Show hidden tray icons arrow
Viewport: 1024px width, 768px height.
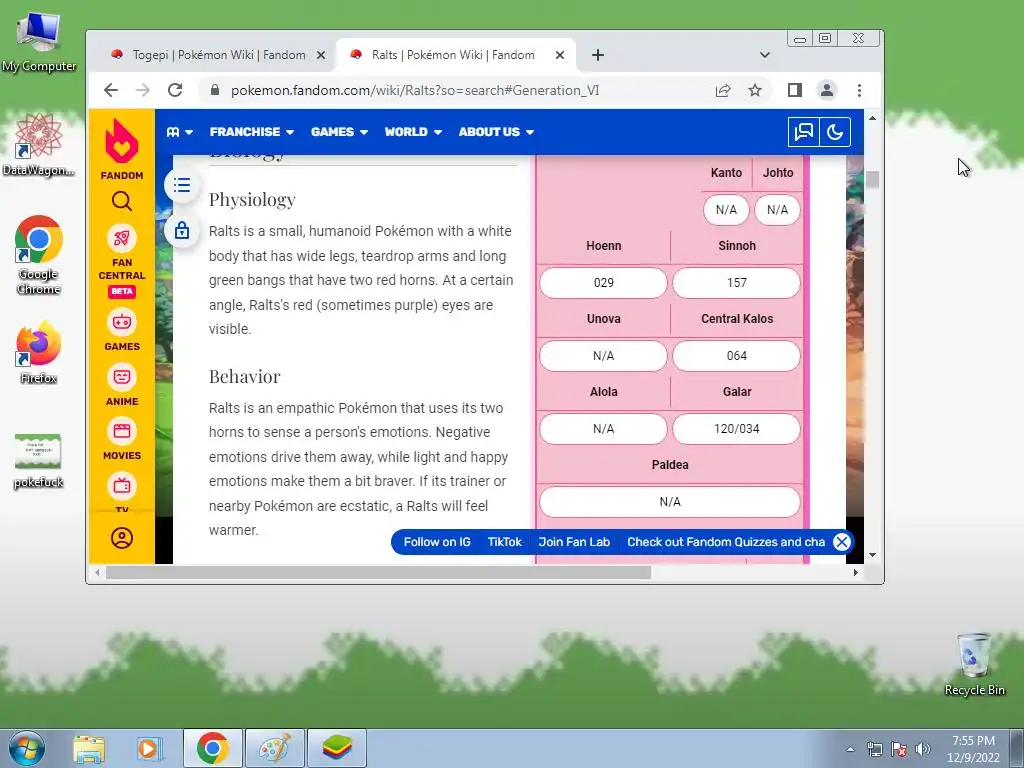coord(850,749)
